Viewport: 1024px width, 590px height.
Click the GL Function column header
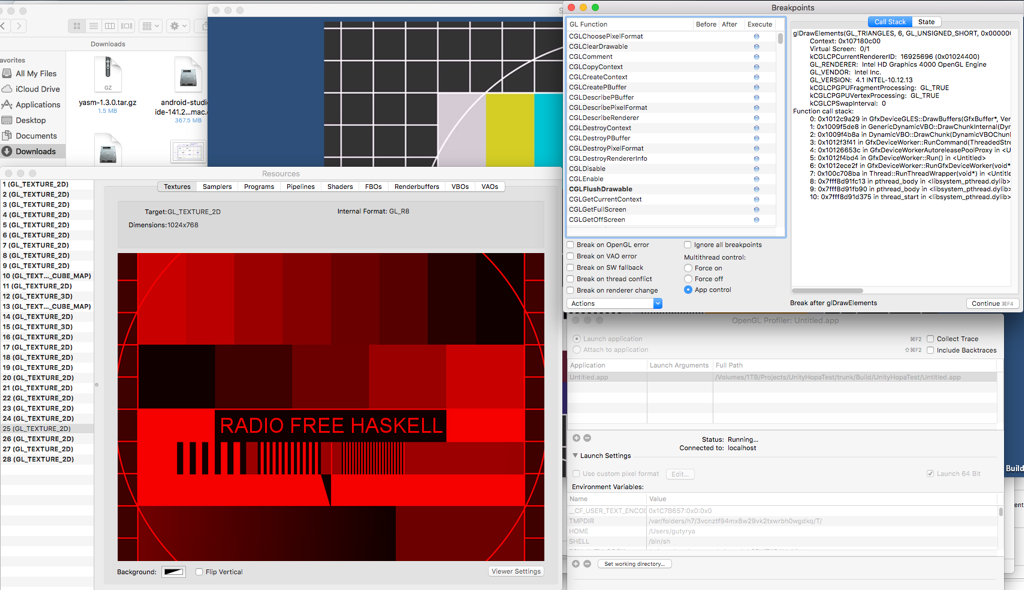[630, 24]
